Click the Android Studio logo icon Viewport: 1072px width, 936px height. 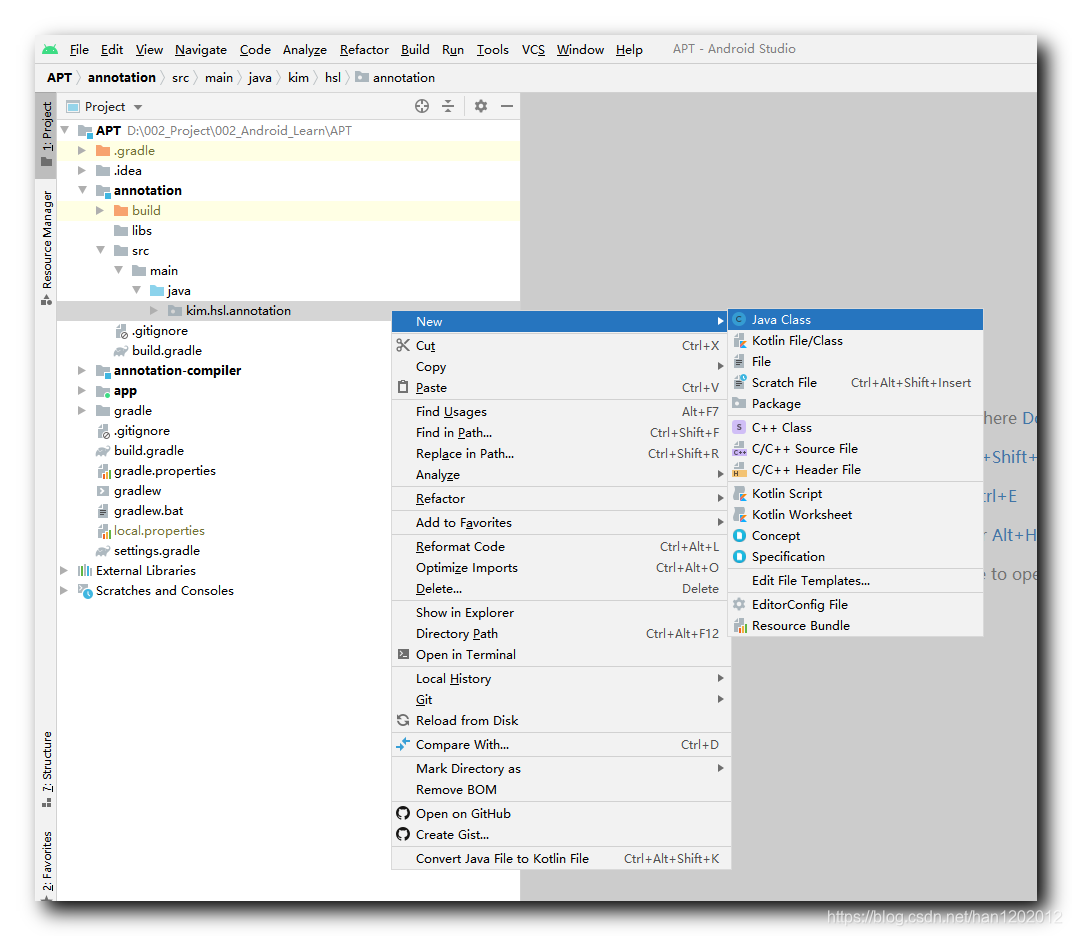pos(50,50)
